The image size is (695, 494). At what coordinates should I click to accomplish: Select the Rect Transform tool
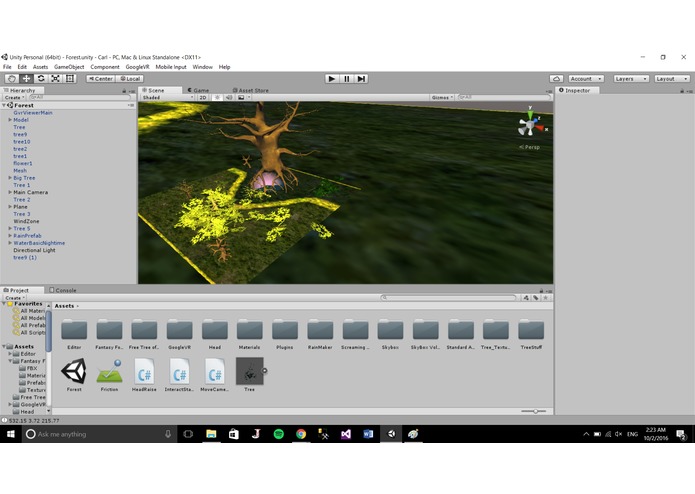[70, 78]
